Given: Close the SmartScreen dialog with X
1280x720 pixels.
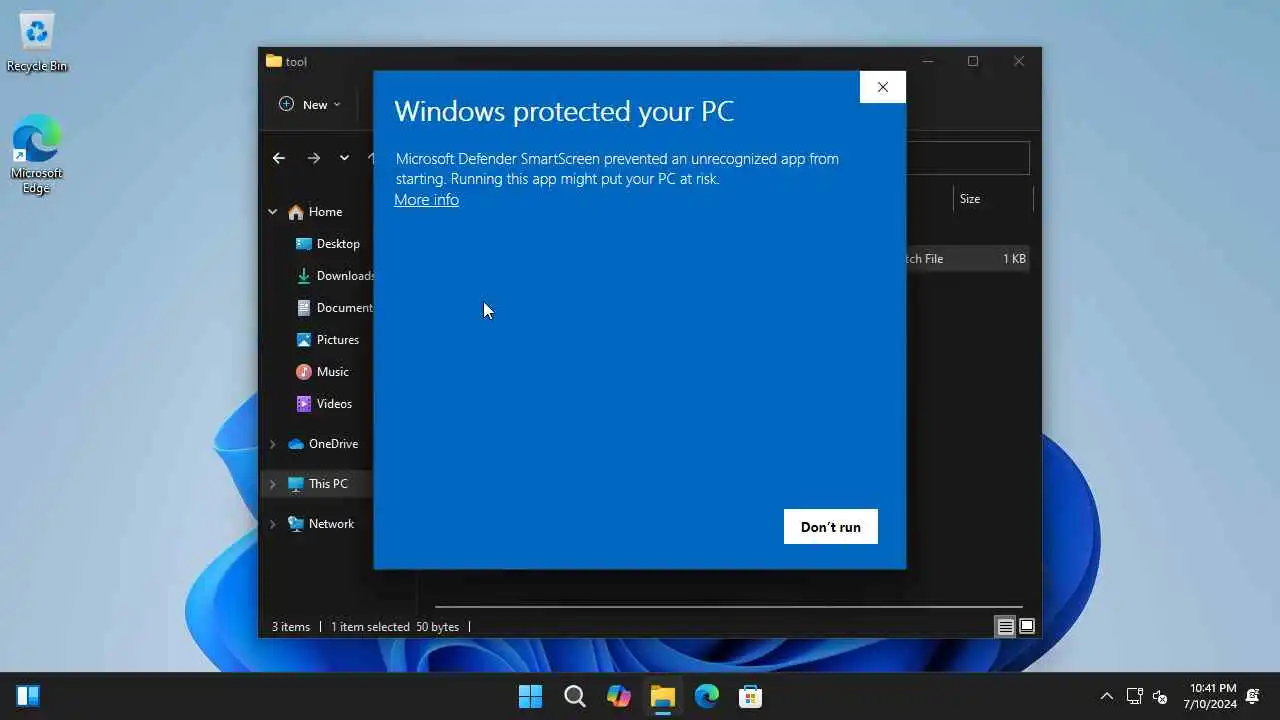Looking at the screenshot, I should 882,87.
